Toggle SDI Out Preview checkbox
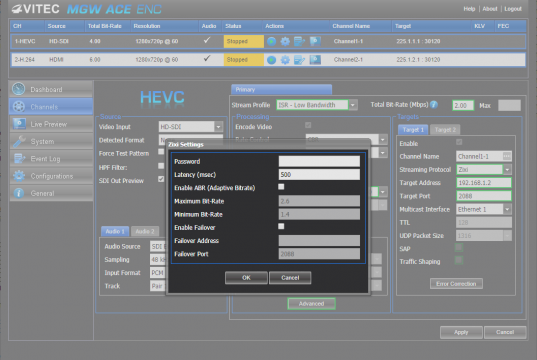The width and height of the screenshot is (537, 360). [x=161, y=179]
